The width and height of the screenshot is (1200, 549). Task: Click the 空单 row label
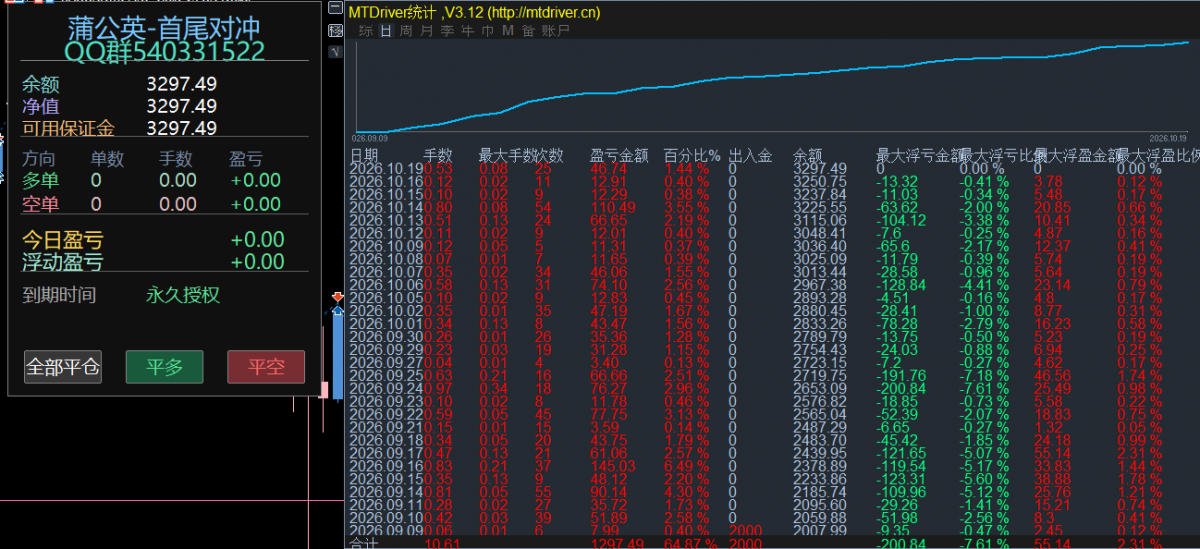40,204
